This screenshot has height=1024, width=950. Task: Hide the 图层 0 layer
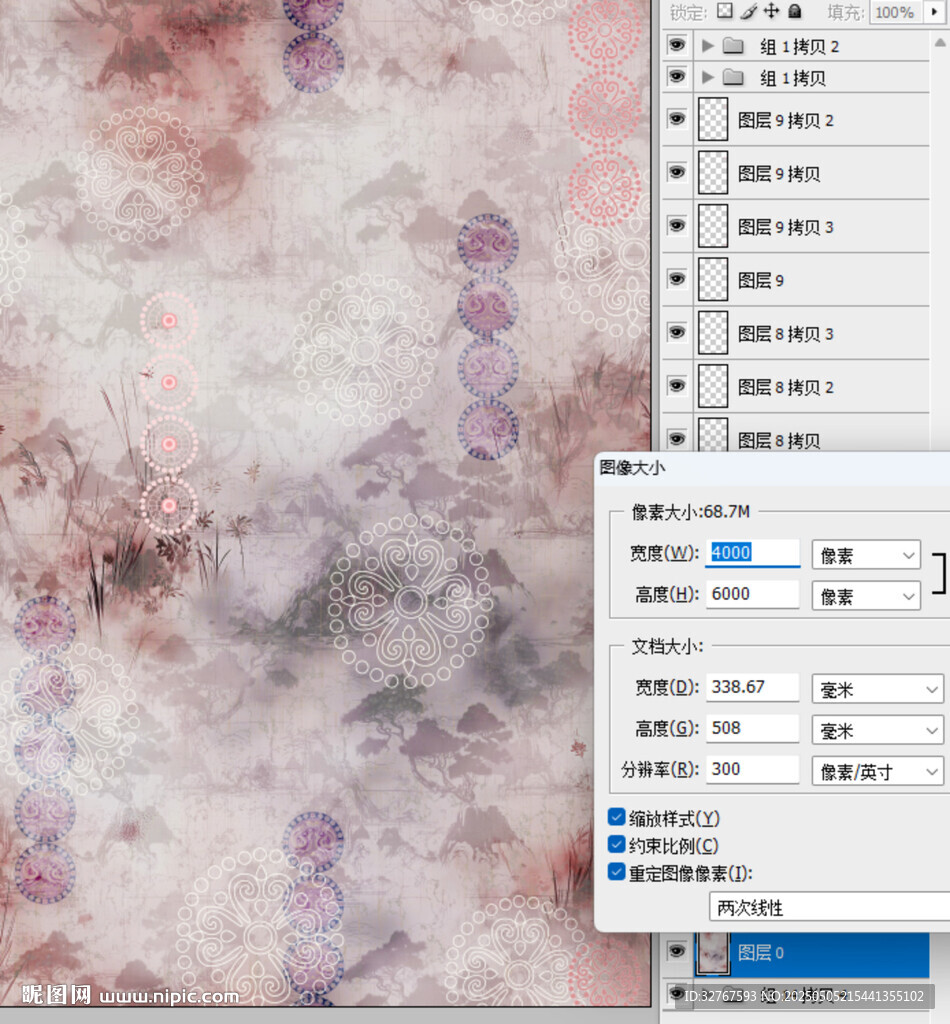[x=677, y=951]
